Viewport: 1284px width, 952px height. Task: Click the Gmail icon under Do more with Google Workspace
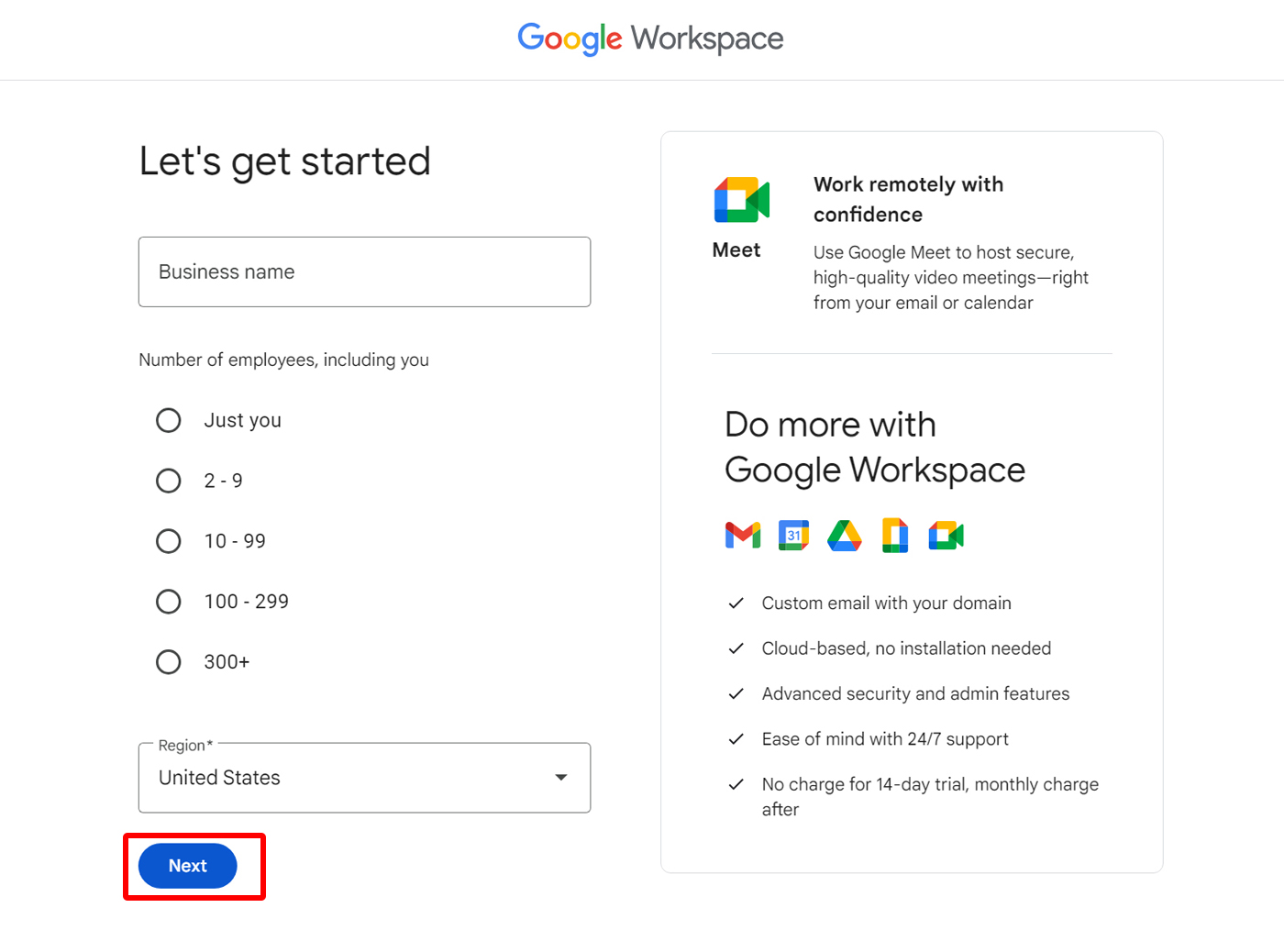[743, 535]
